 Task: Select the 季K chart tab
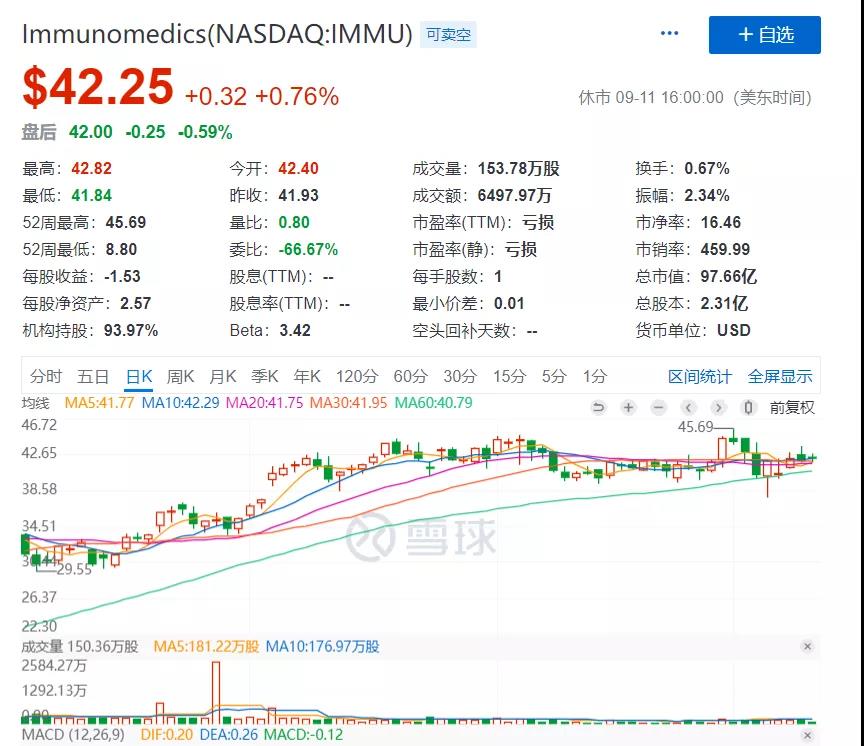coord(264,376)
